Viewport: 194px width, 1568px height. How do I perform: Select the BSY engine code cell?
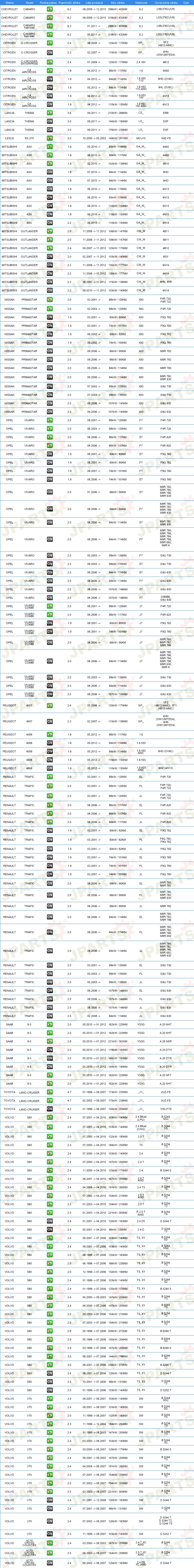166,256
